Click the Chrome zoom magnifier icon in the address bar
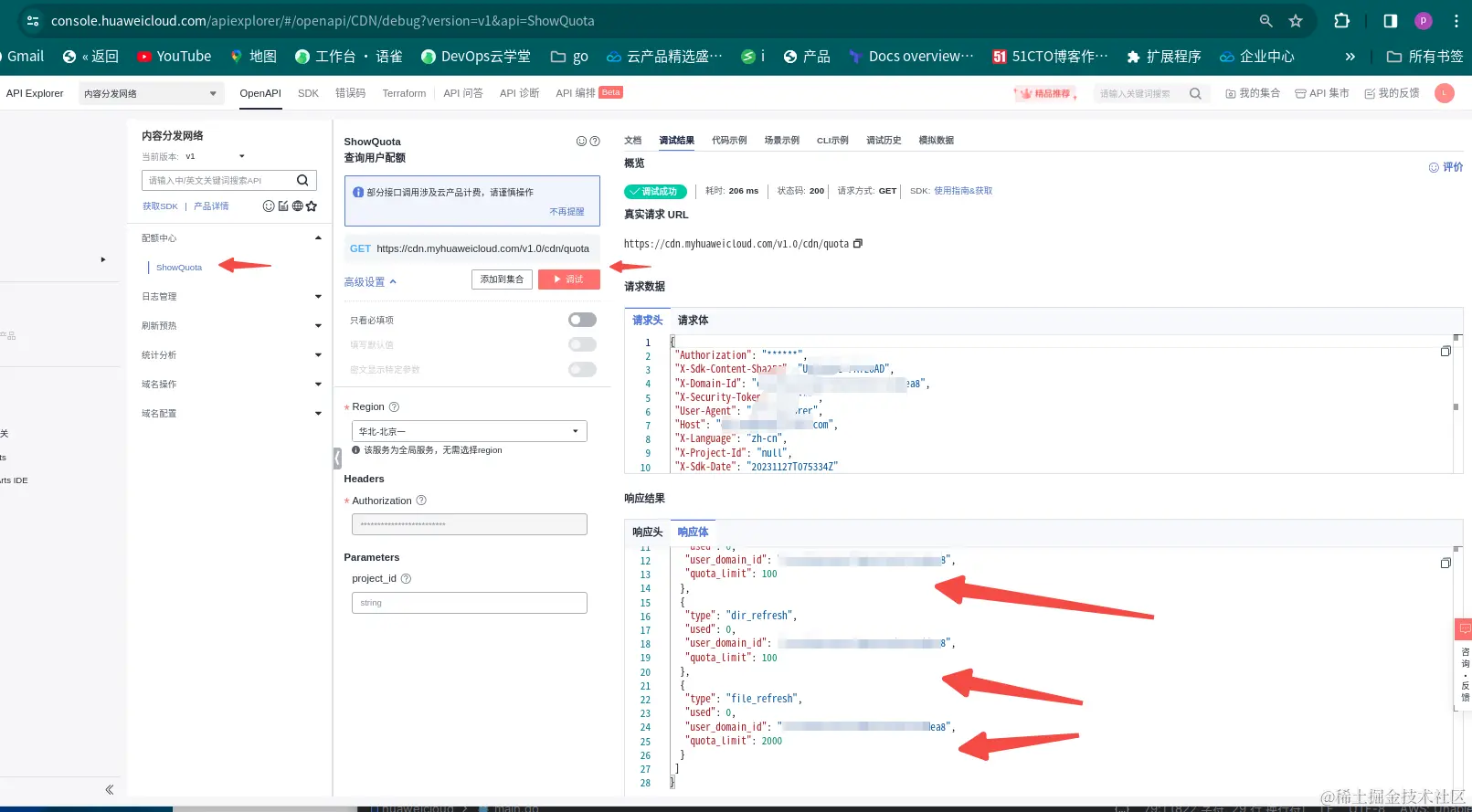Image resolution: width=1472 pixels, height=812 pixels. click(1266, 21)
